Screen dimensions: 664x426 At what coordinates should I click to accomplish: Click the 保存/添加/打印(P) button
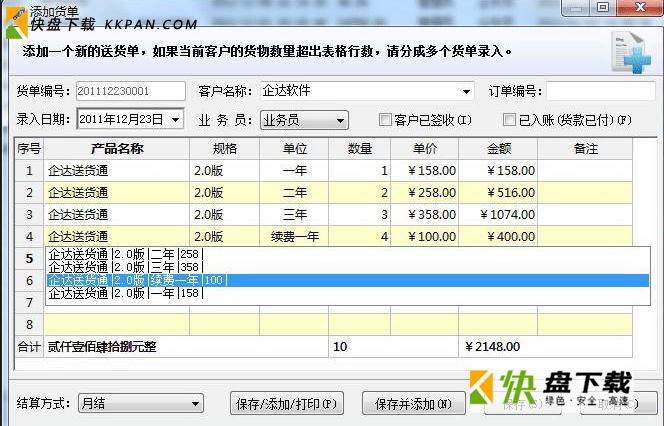pyautogui.click(x=287, y=404)
